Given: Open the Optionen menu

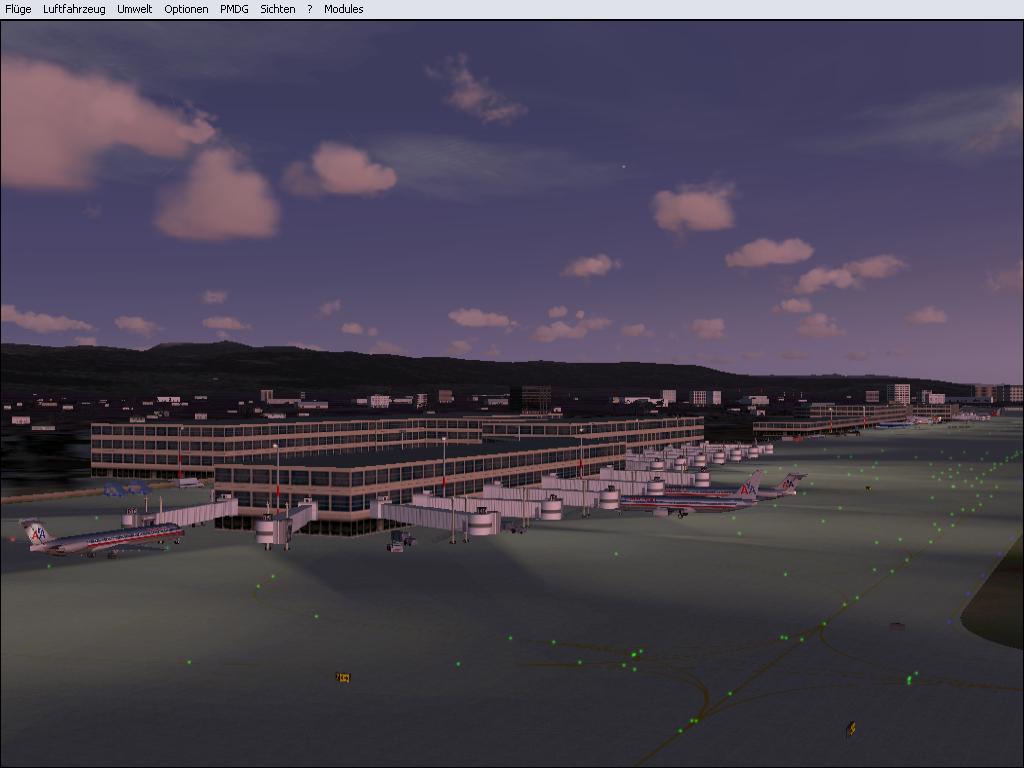Looking at the screenshot, I should [186, 9].
